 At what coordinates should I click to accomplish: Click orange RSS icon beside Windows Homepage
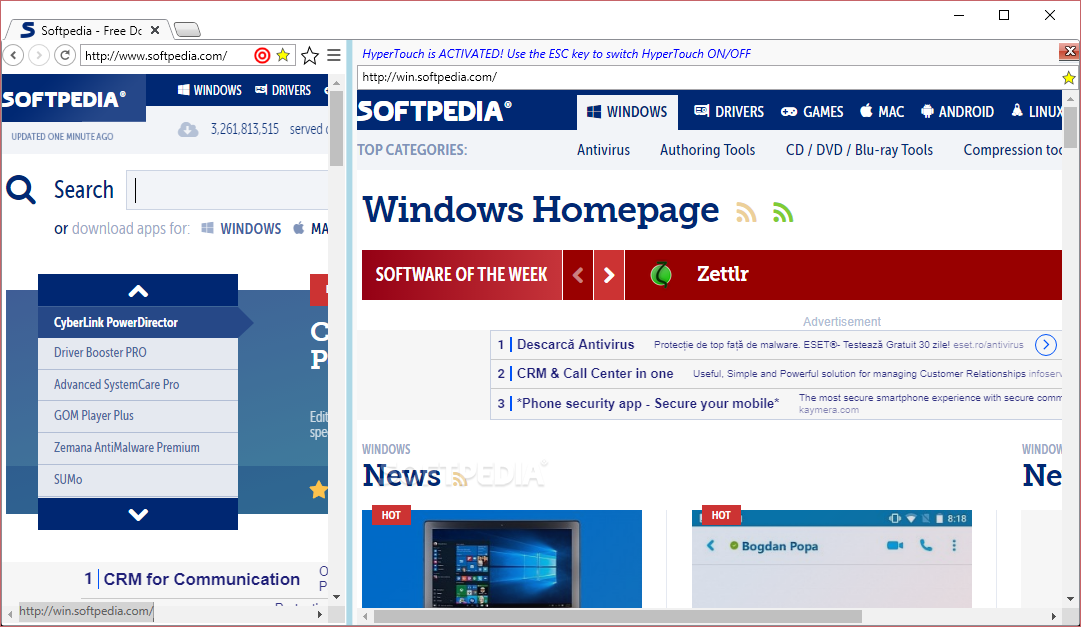(747, 212)
